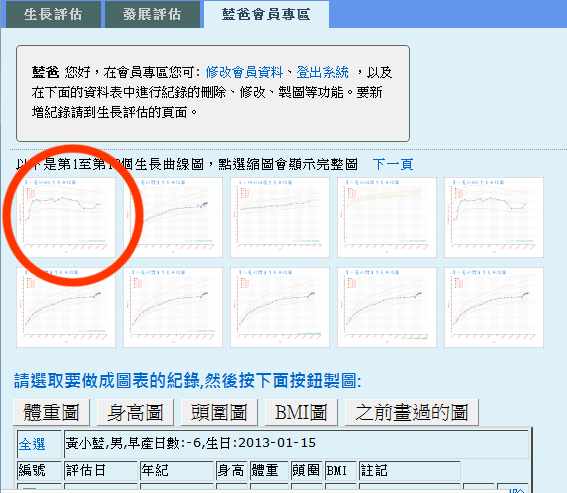This screenshot has height=493, width=567.
Task: Click the 黃小藍 child info row
Action: (x=296, y=443)
